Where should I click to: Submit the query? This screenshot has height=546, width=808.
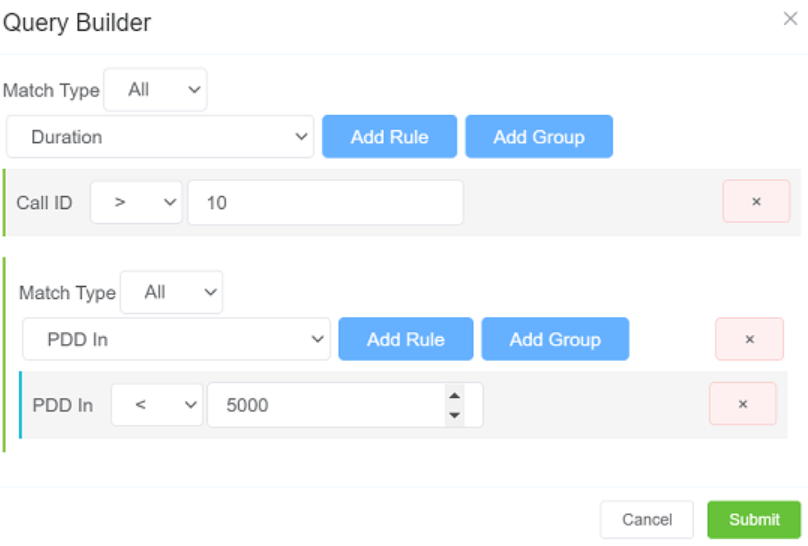click(x=754, y=520)
